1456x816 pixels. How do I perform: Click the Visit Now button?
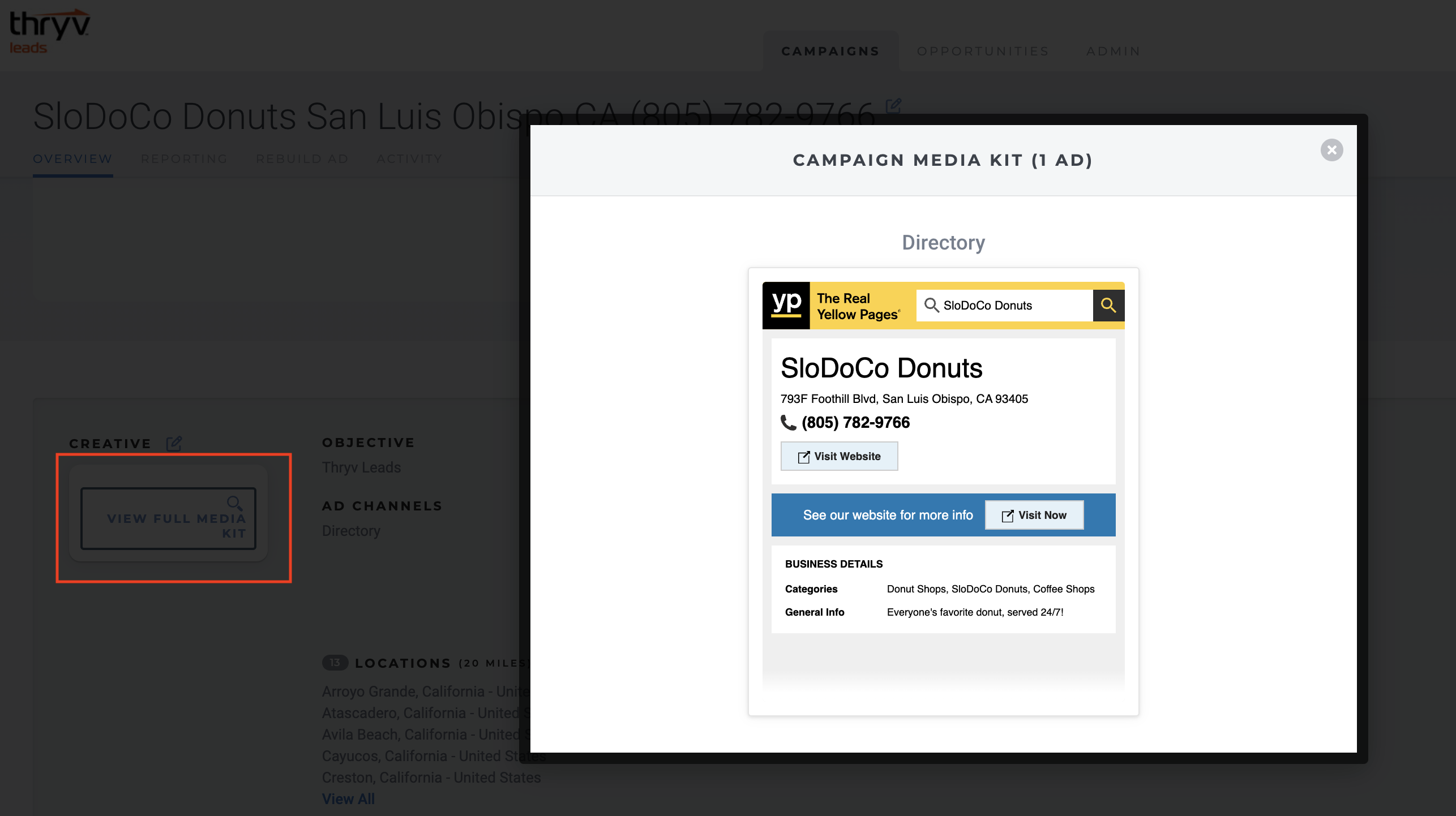pos(1034,515)
